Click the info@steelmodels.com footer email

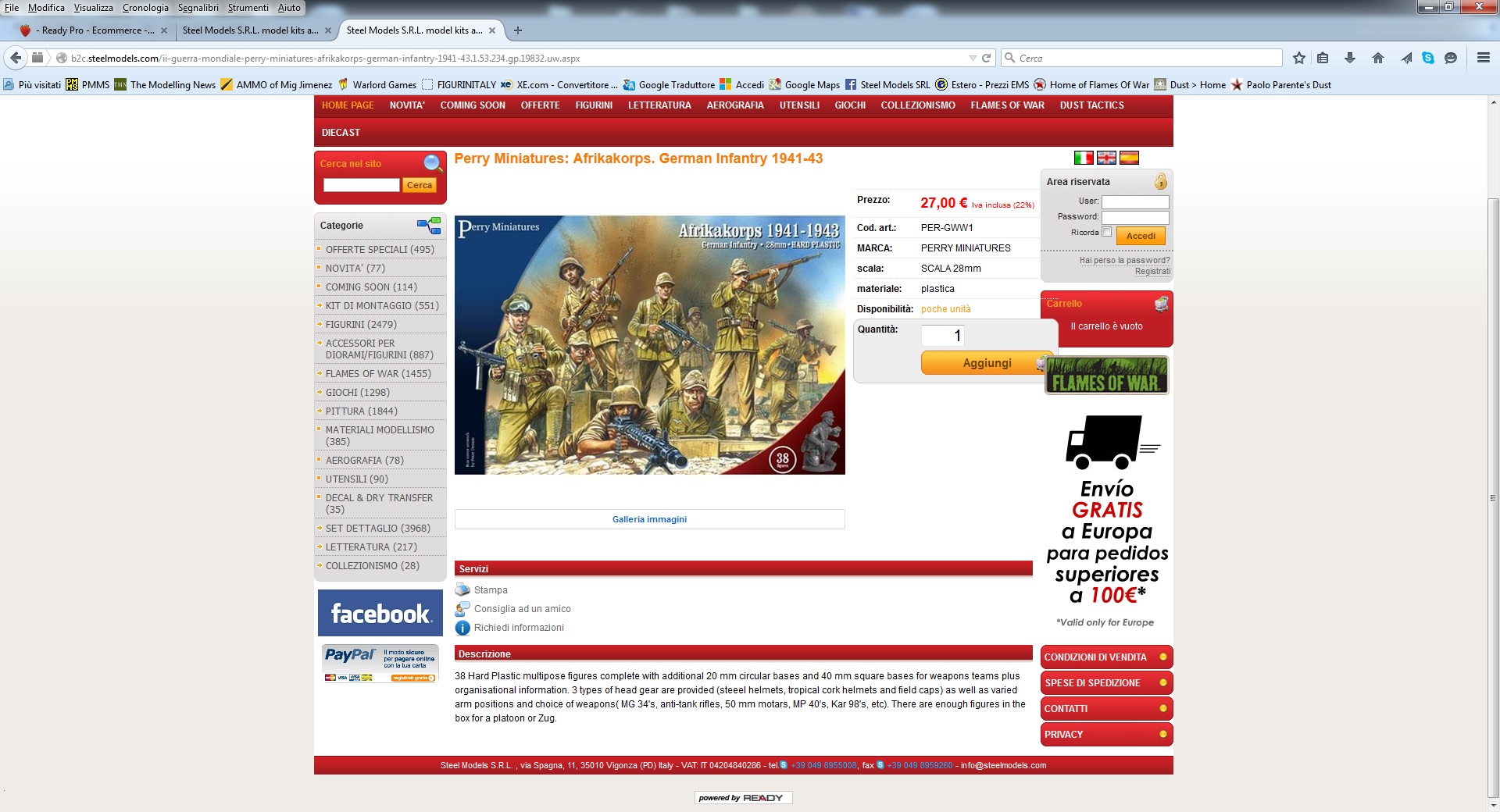click(1003, 766)
